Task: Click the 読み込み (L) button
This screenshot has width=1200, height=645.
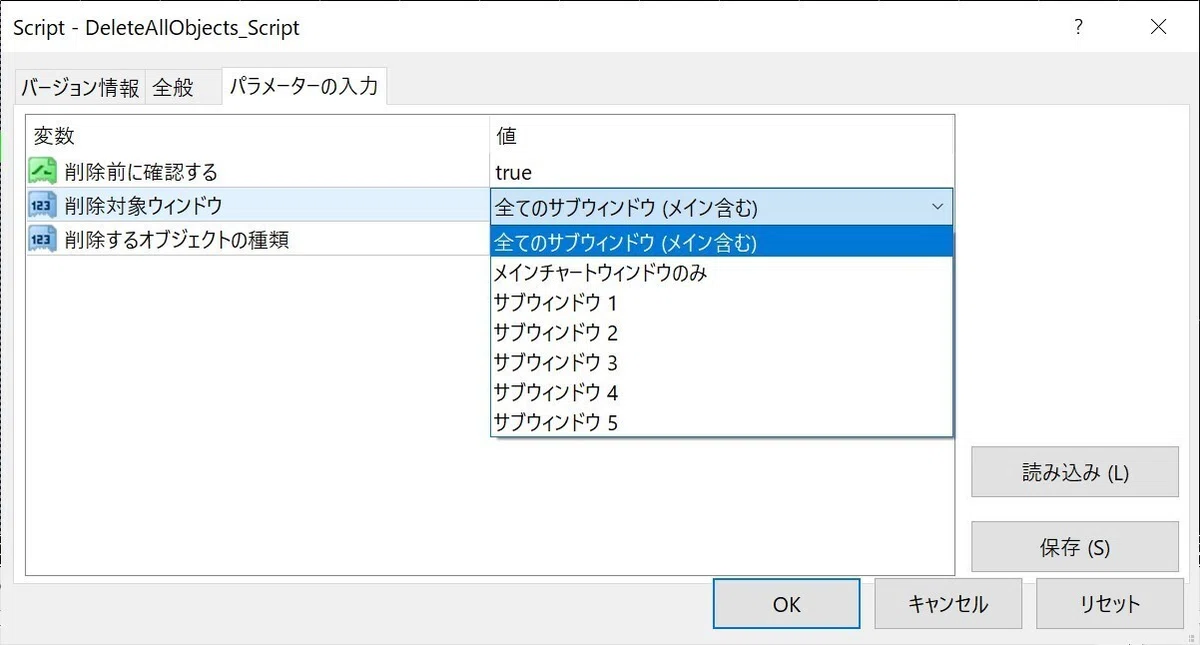Action: coord(1075,472)
